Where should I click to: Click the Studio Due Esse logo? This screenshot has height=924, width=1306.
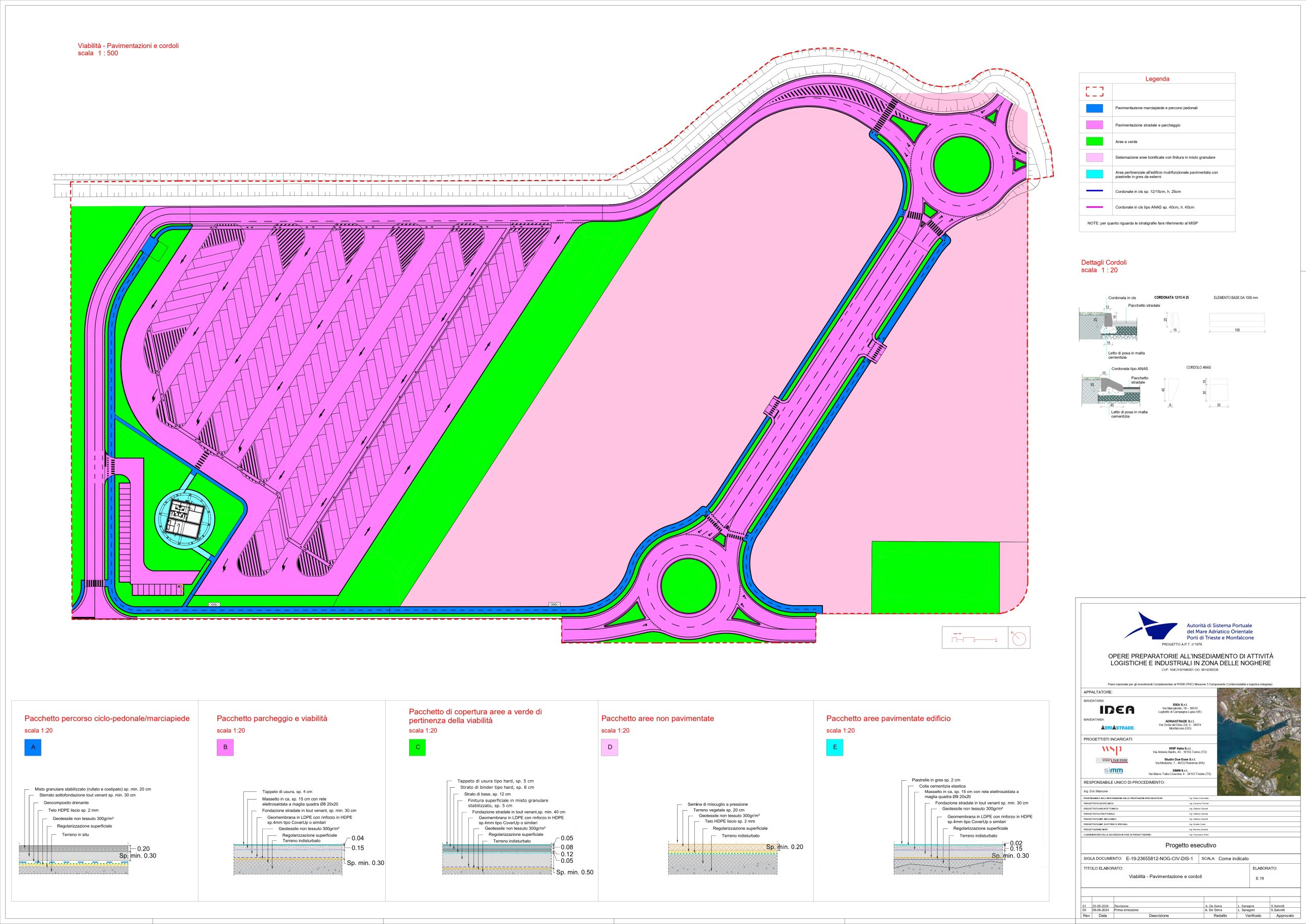click(1112, 760)
